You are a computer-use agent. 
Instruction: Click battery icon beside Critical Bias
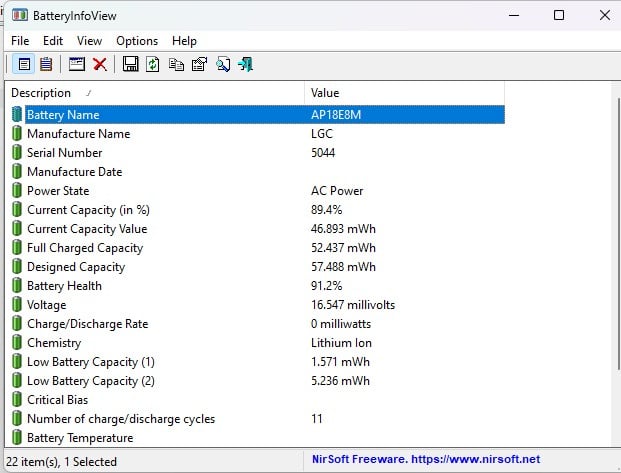point(17,400)
